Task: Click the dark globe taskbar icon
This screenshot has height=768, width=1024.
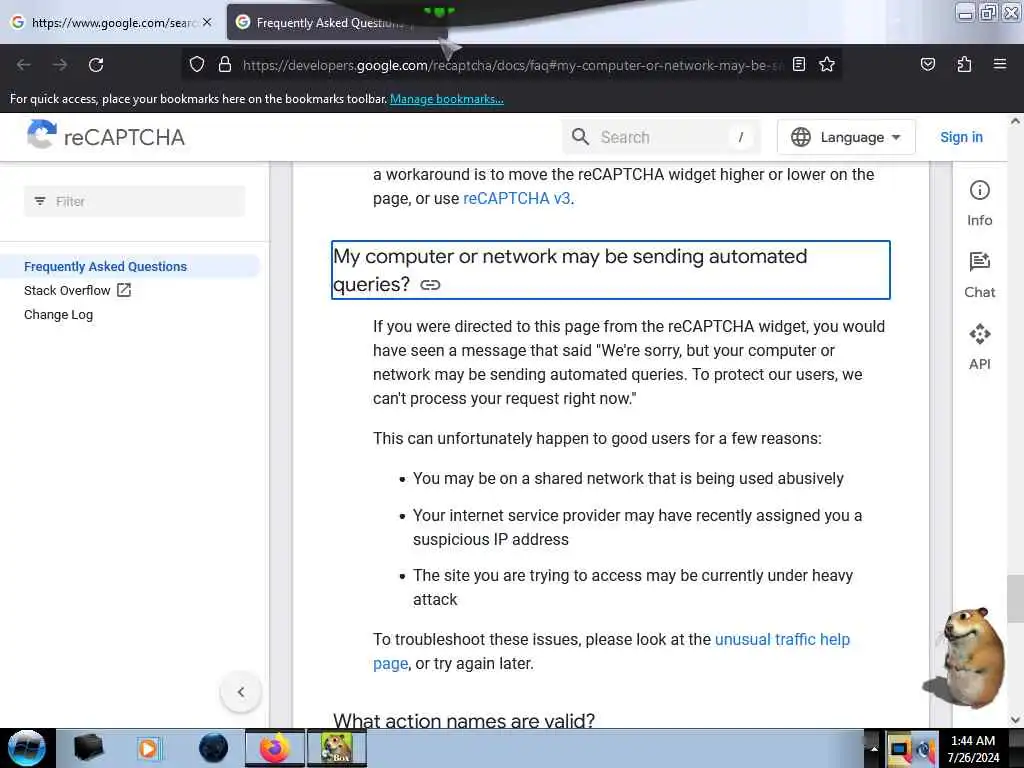Action: click(213, 748)
